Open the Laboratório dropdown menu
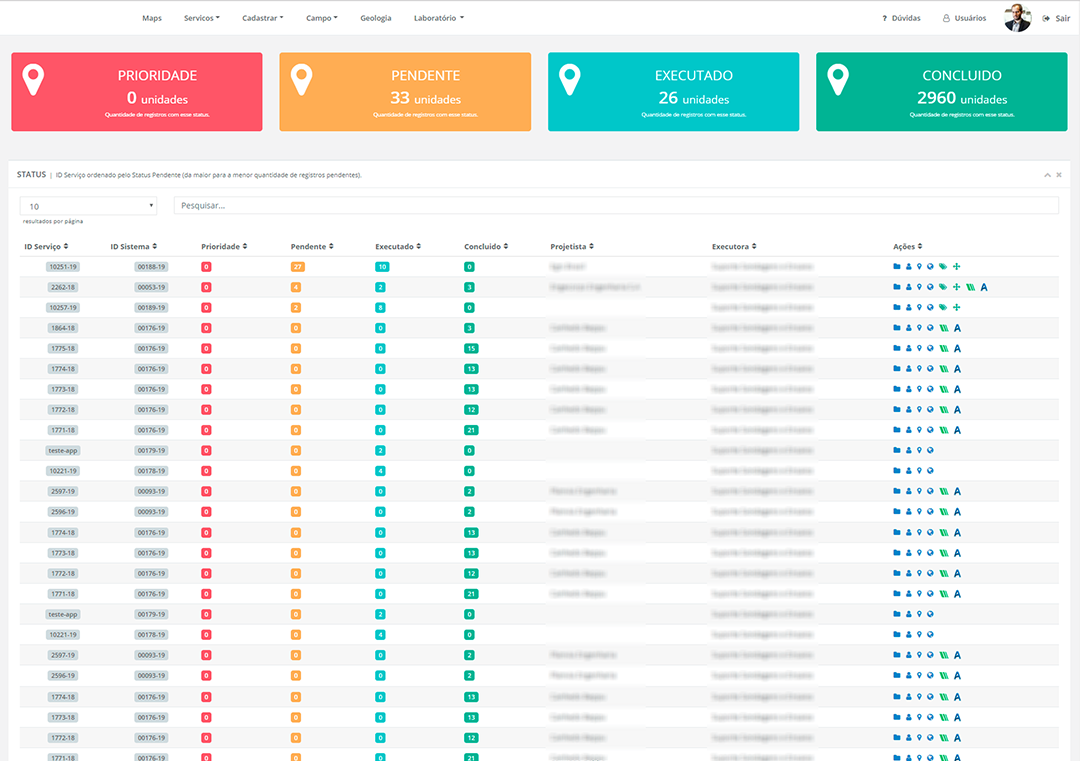Viewport: 1080px width, 761px height. tap(438, 18)
